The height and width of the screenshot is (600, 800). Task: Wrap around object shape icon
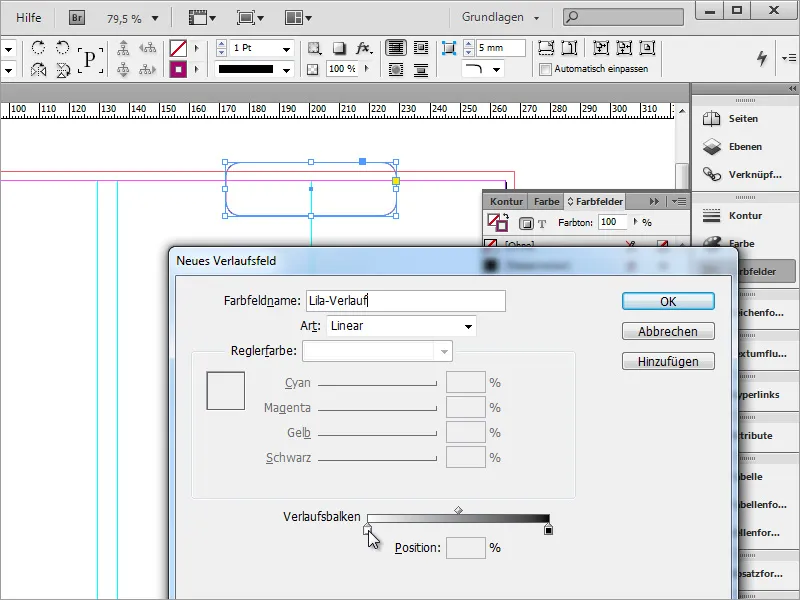[396, 69]
